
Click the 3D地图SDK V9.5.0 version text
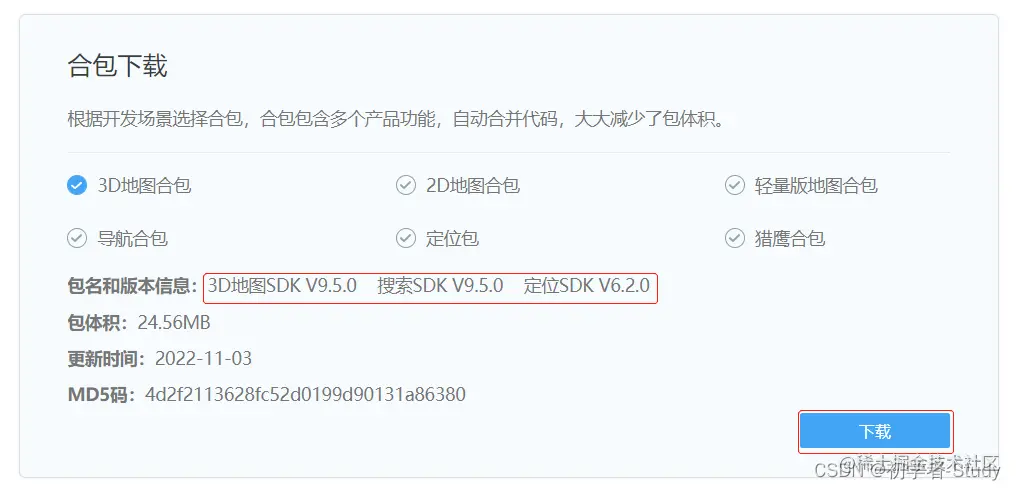coord(283,286)
